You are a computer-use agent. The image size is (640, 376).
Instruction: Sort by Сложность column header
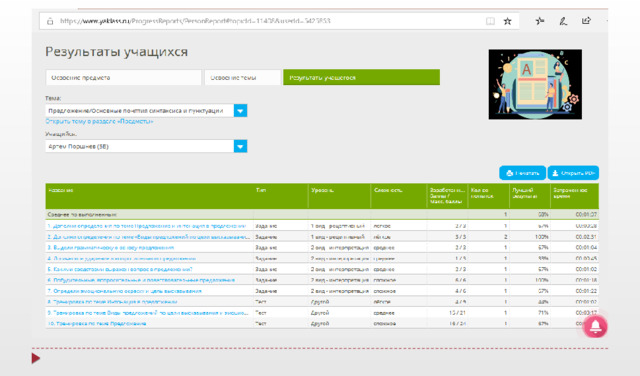[x=399, y=196]
